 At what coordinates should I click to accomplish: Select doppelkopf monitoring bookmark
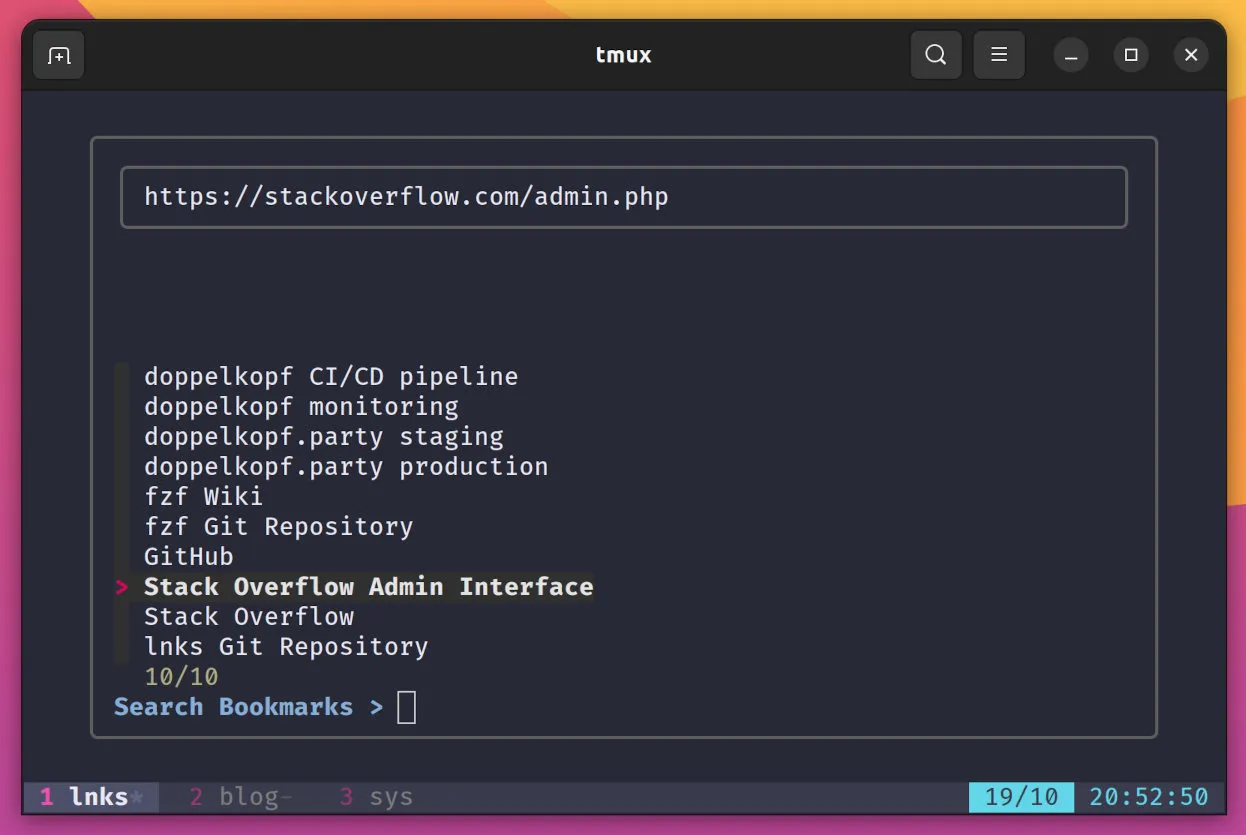point(301,407)
